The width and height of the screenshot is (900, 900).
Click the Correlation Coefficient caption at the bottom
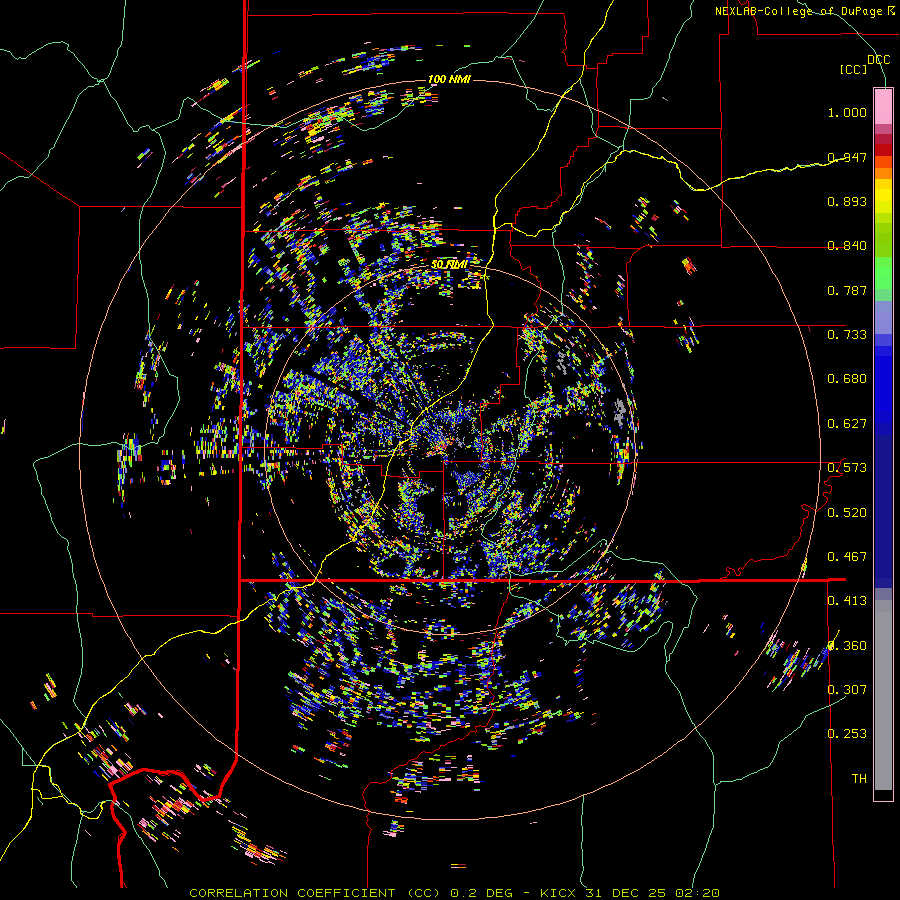[454, 893]
